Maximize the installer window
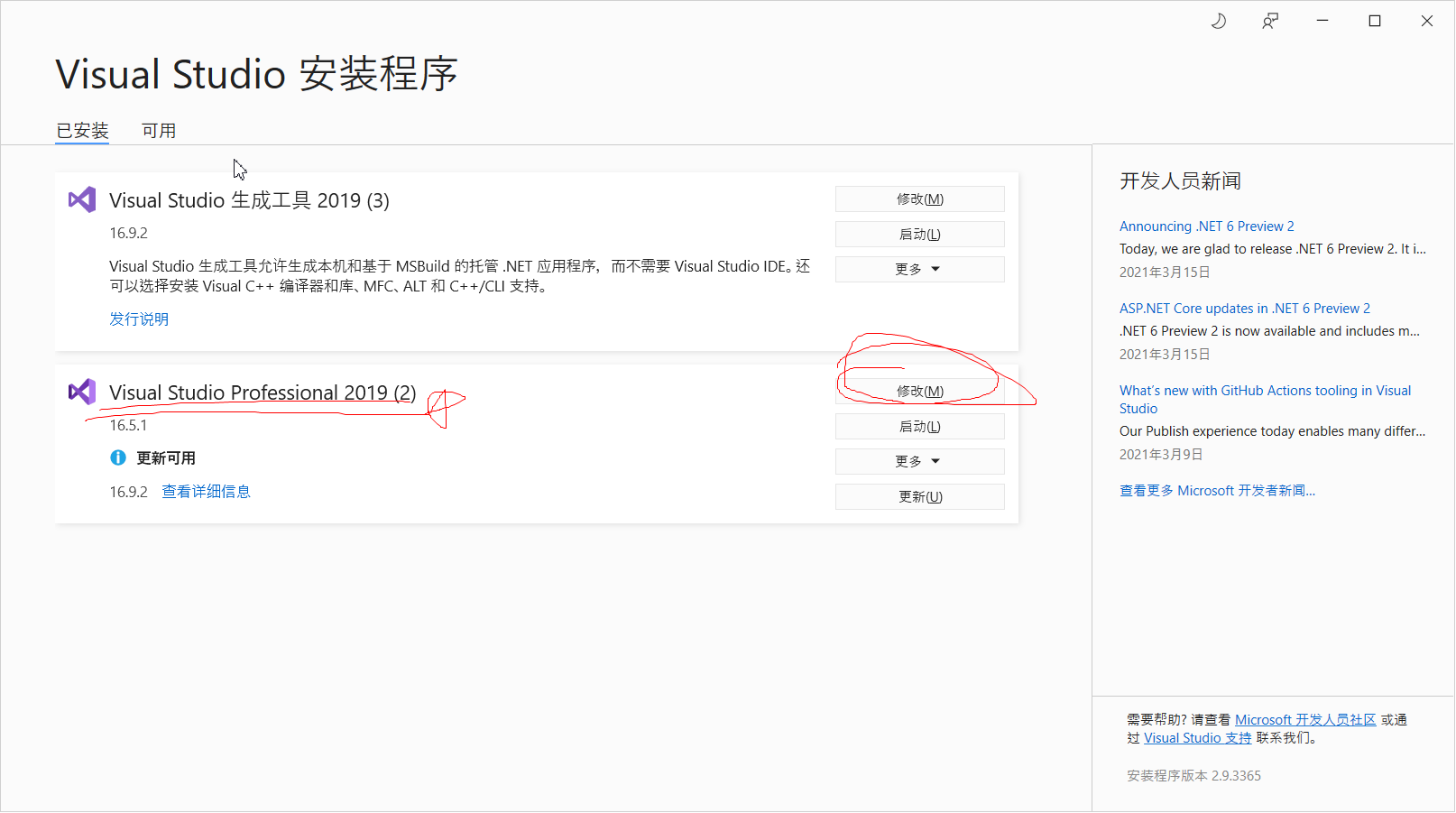Image resolution: width=1456 pixels, height=813 pixels. 1375,21
